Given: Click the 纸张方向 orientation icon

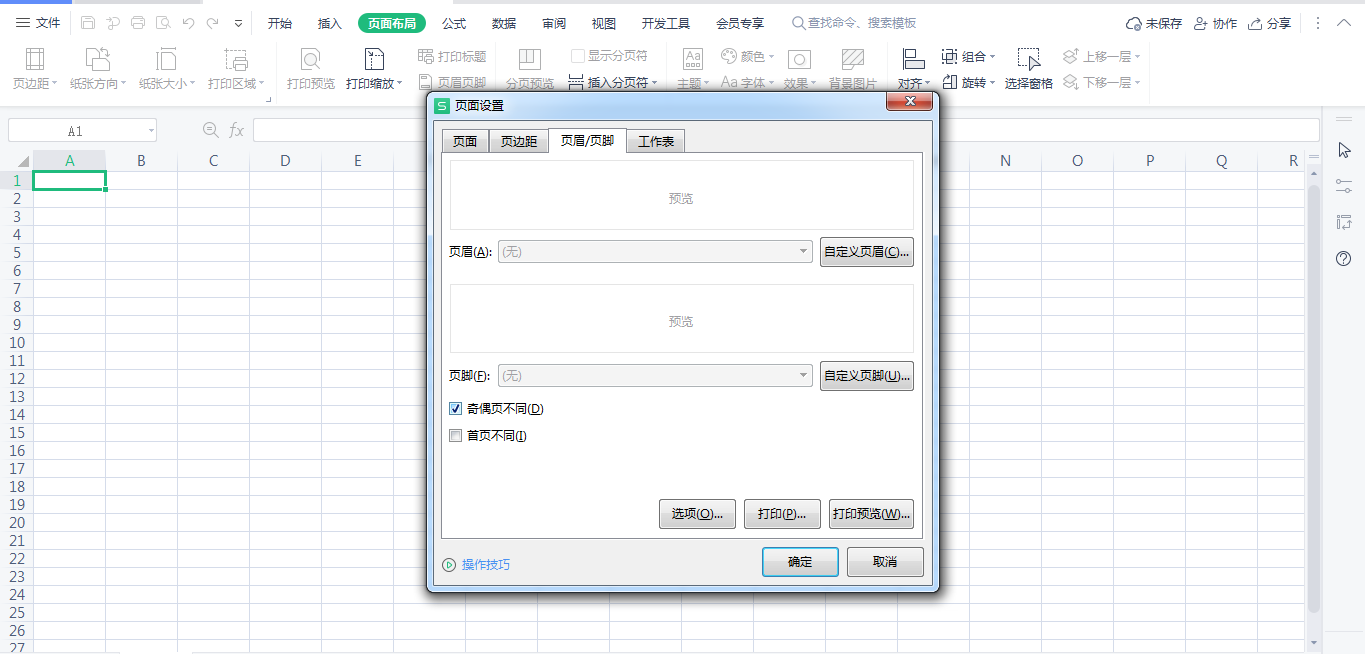Looking at the screenshot, I should (x=97, y=60).
